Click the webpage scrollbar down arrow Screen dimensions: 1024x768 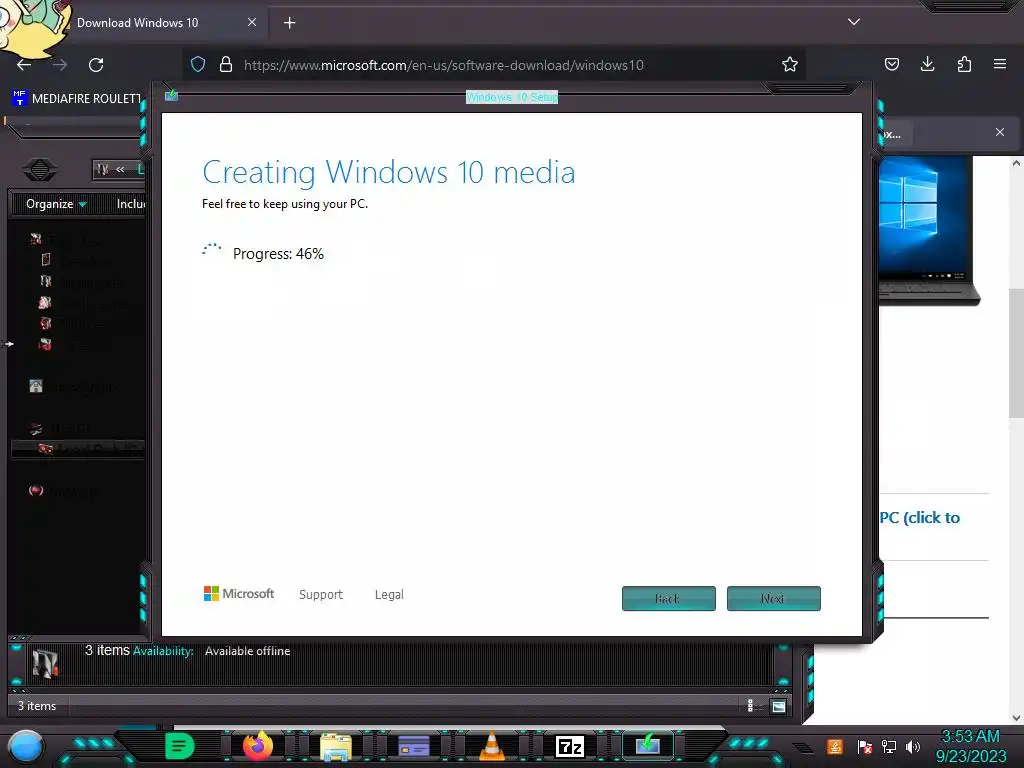pos(1016,718)
